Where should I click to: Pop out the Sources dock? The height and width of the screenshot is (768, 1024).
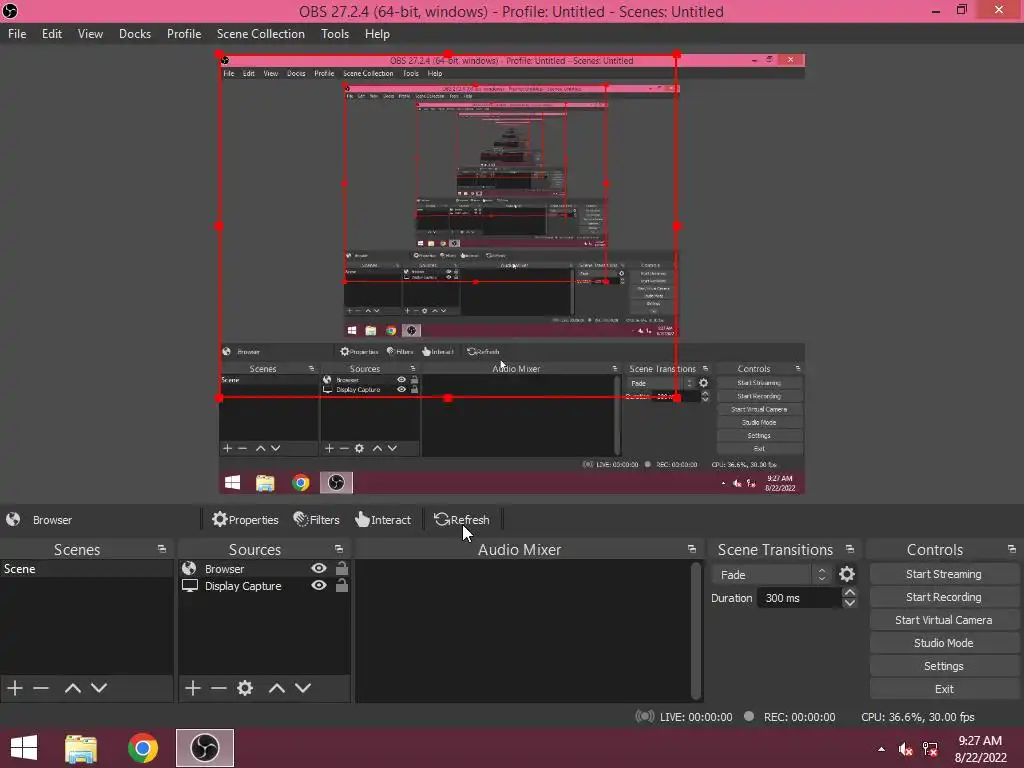(338, 549)
